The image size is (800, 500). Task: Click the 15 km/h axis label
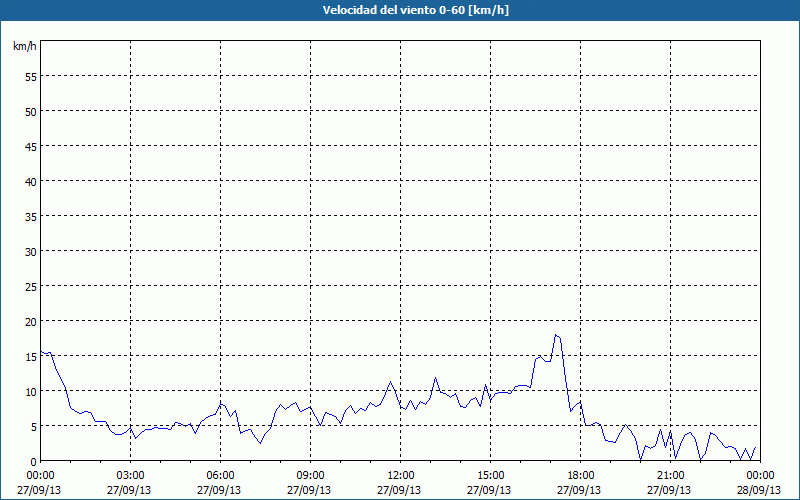[x=30, y=356]
